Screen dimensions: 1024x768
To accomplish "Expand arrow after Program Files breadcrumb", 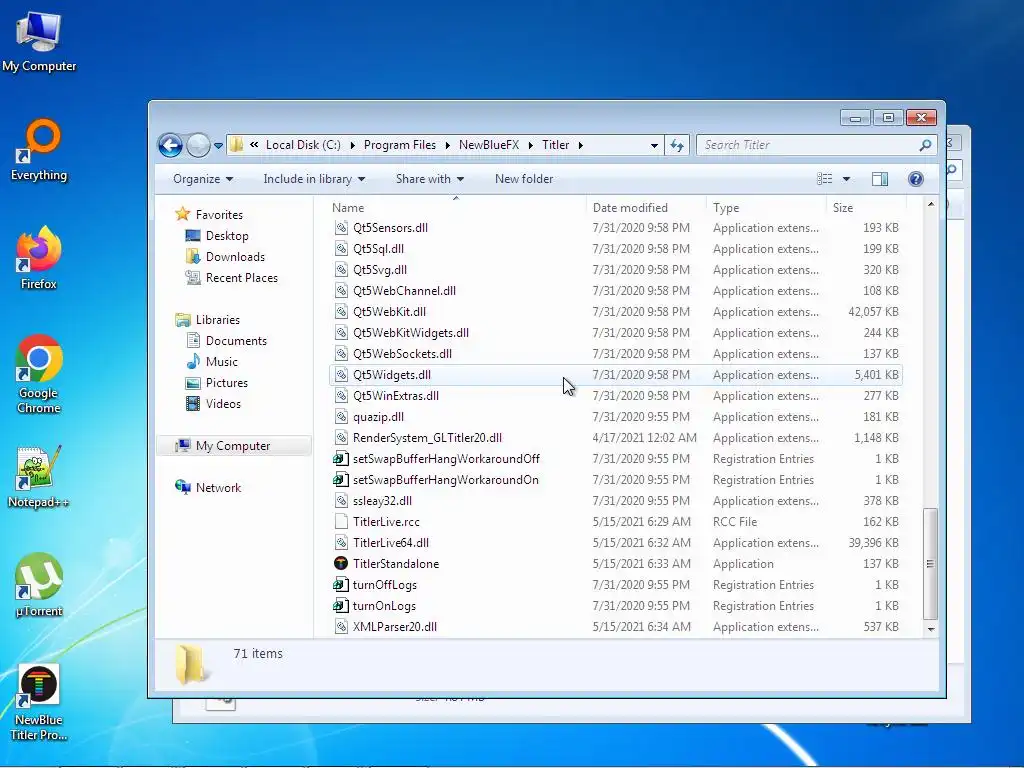I will pos(447,145).
